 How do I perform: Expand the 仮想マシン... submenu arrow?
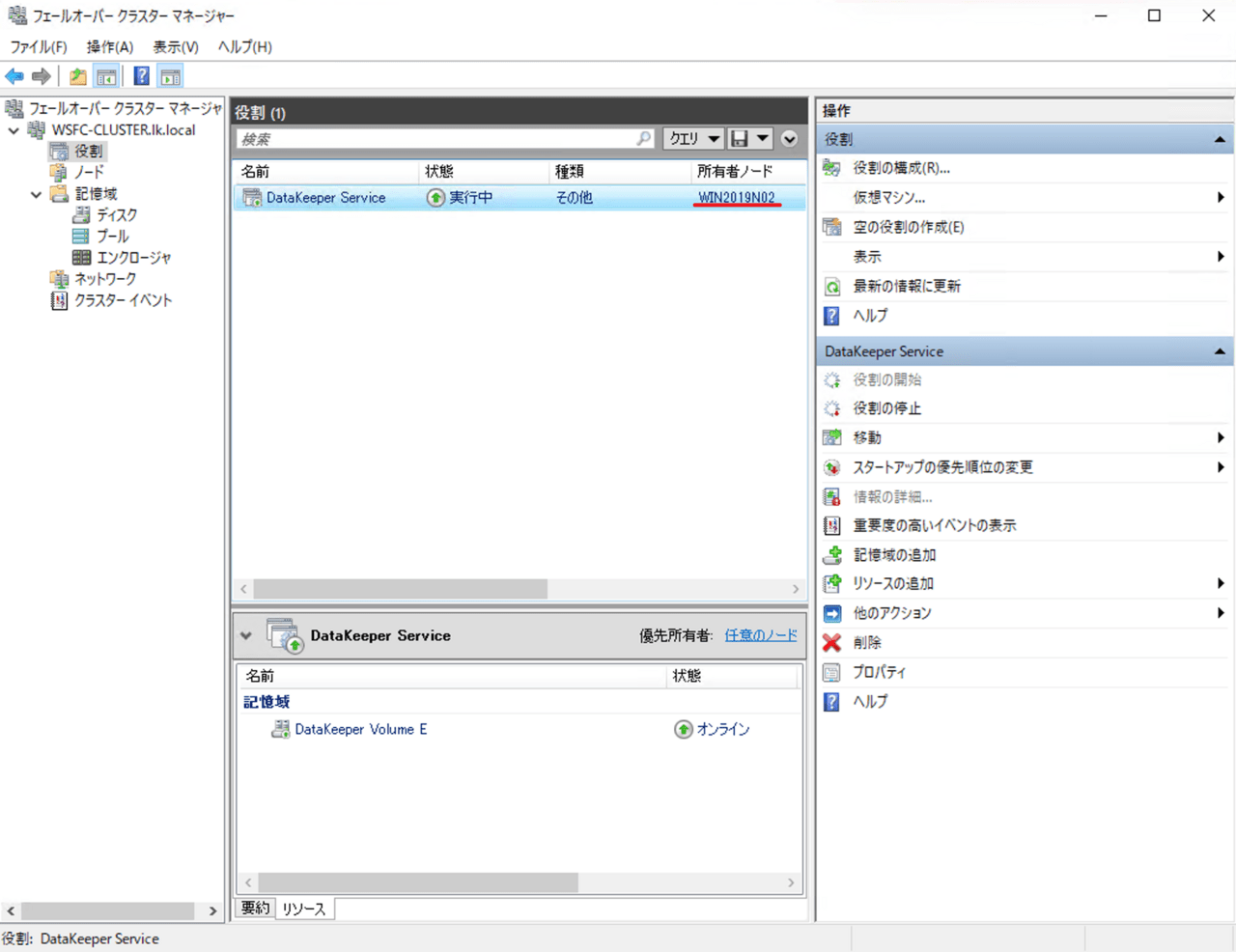coord(1221,197)
